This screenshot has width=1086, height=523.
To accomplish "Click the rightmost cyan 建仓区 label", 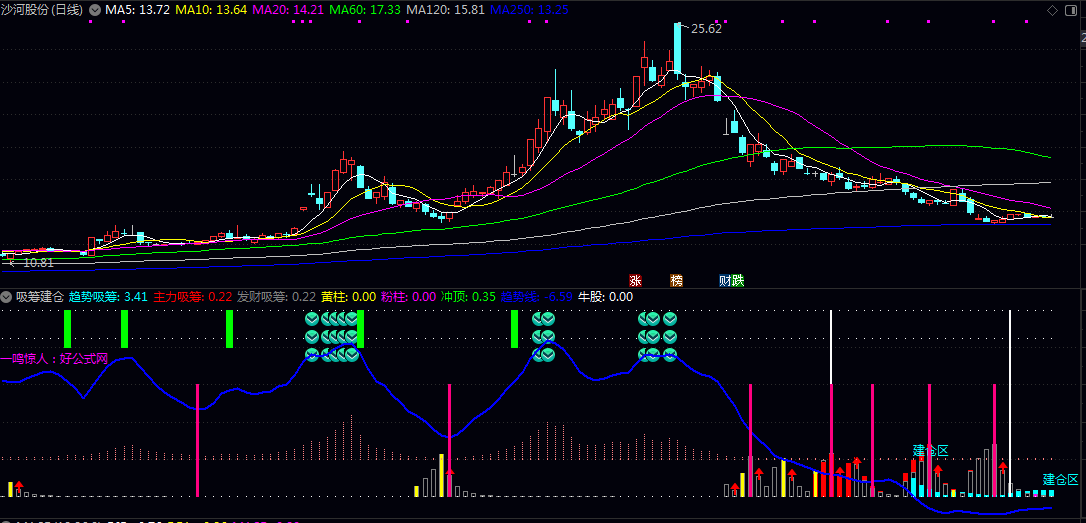I will [1061, 480].
